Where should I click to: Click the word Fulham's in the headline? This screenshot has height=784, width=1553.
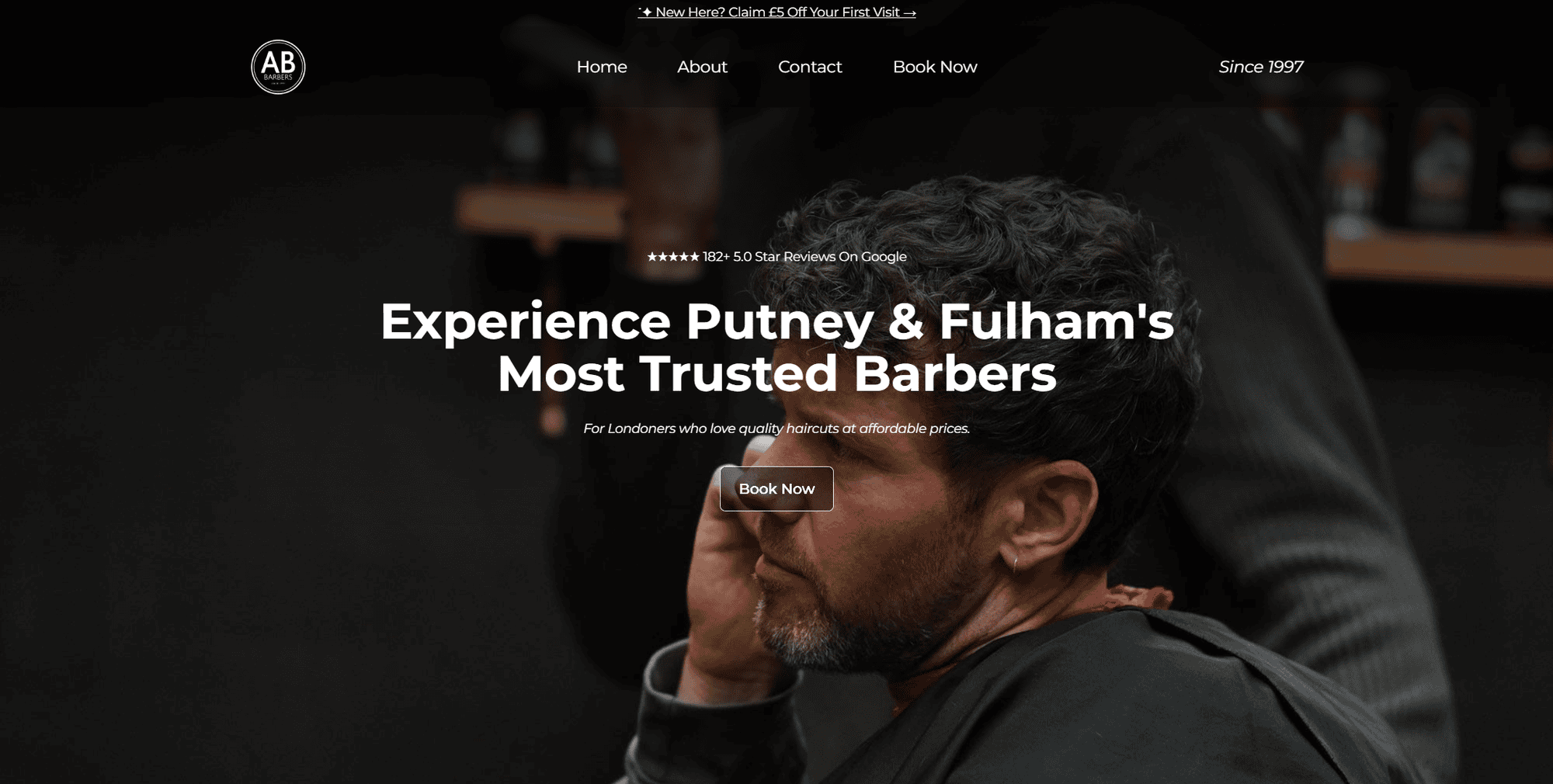(x=1056, y=321)
